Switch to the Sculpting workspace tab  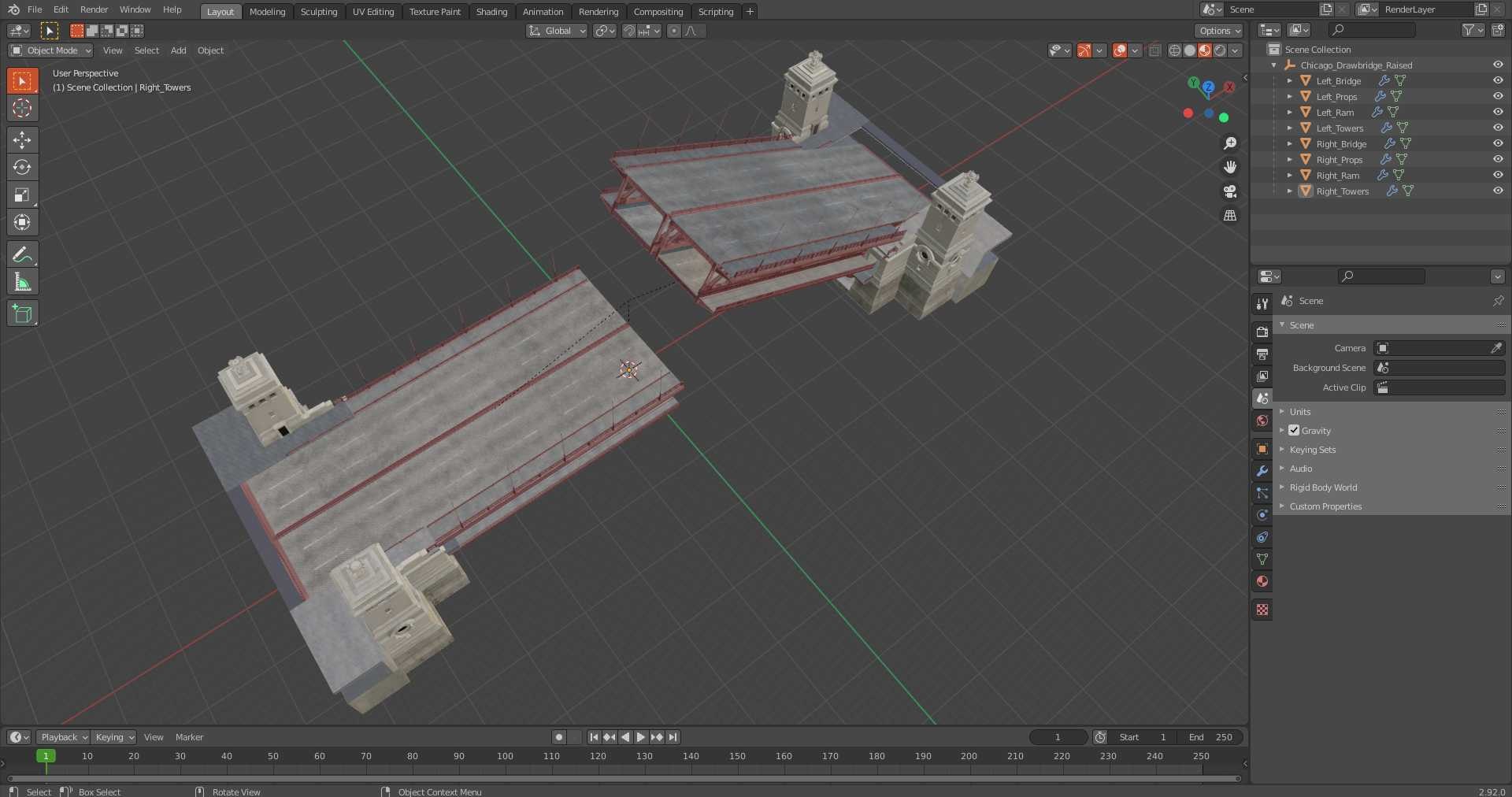point(318,12)
